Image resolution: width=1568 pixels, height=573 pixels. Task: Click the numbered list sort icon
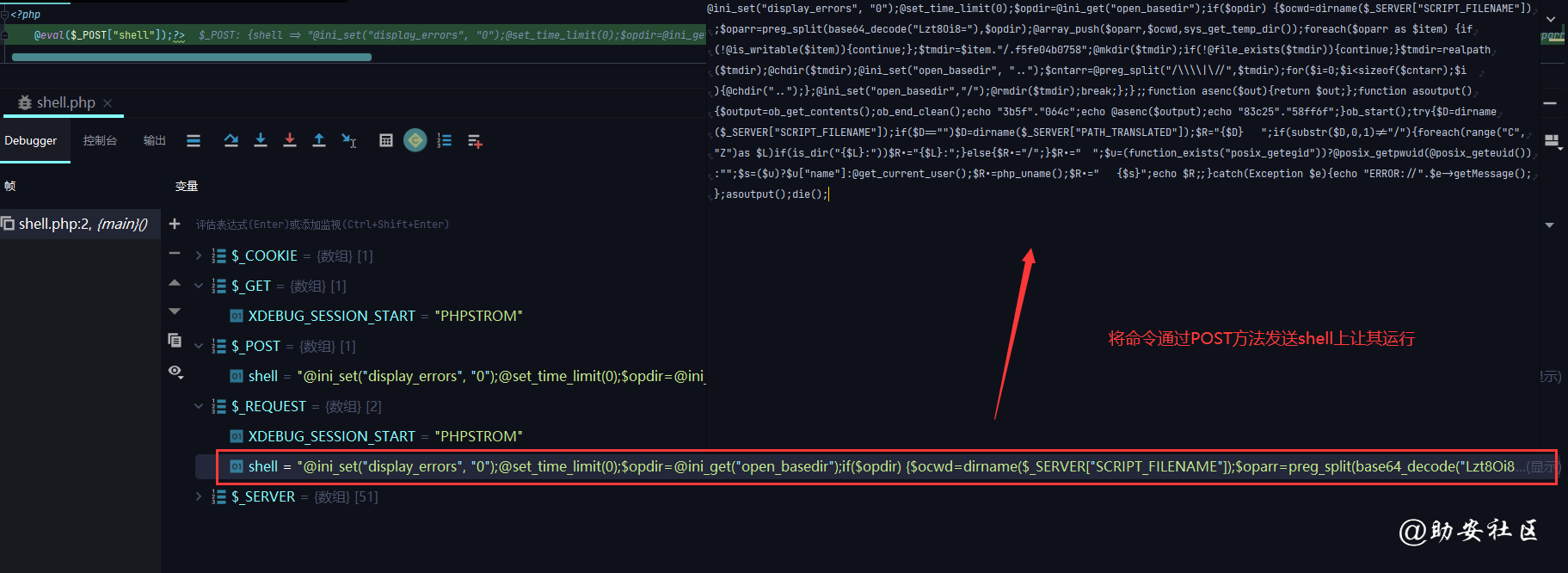tap(445, 140)
